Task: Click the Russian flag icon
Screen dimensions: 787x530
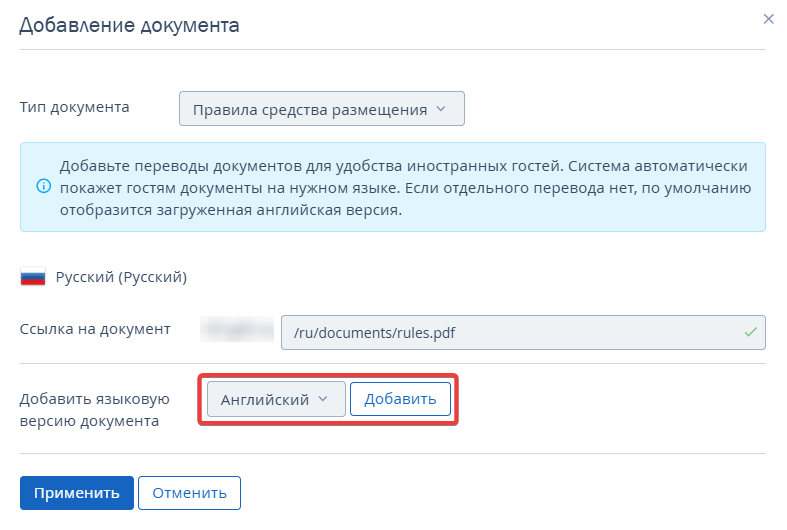Action: tap(33, 277)
